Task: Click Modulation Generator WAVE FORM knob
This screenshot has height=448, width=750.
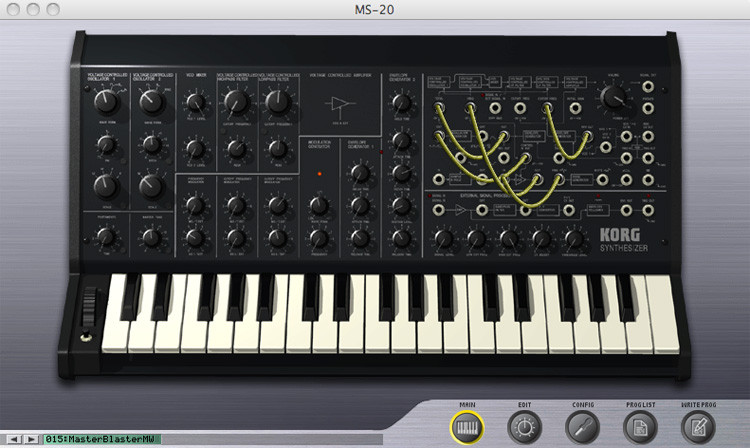Action: tap(319, 206)
